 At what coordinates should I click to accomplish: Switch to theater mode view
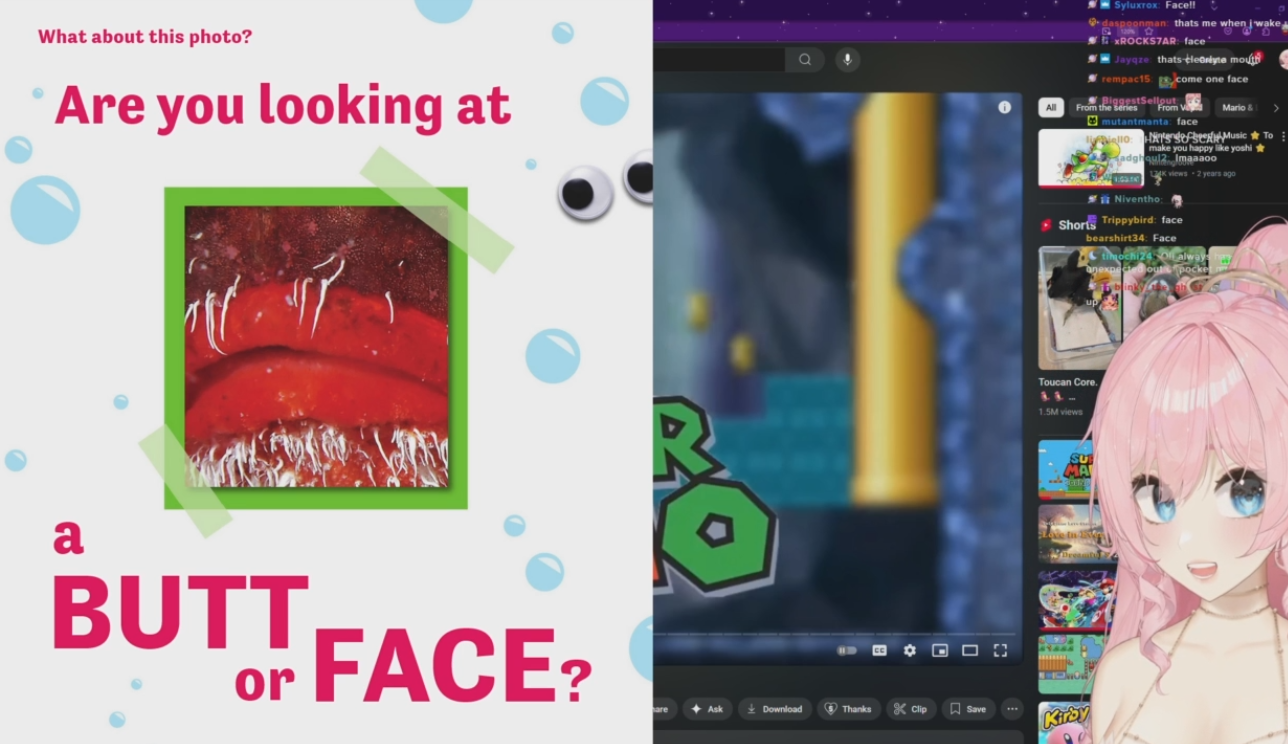point(969,650)
